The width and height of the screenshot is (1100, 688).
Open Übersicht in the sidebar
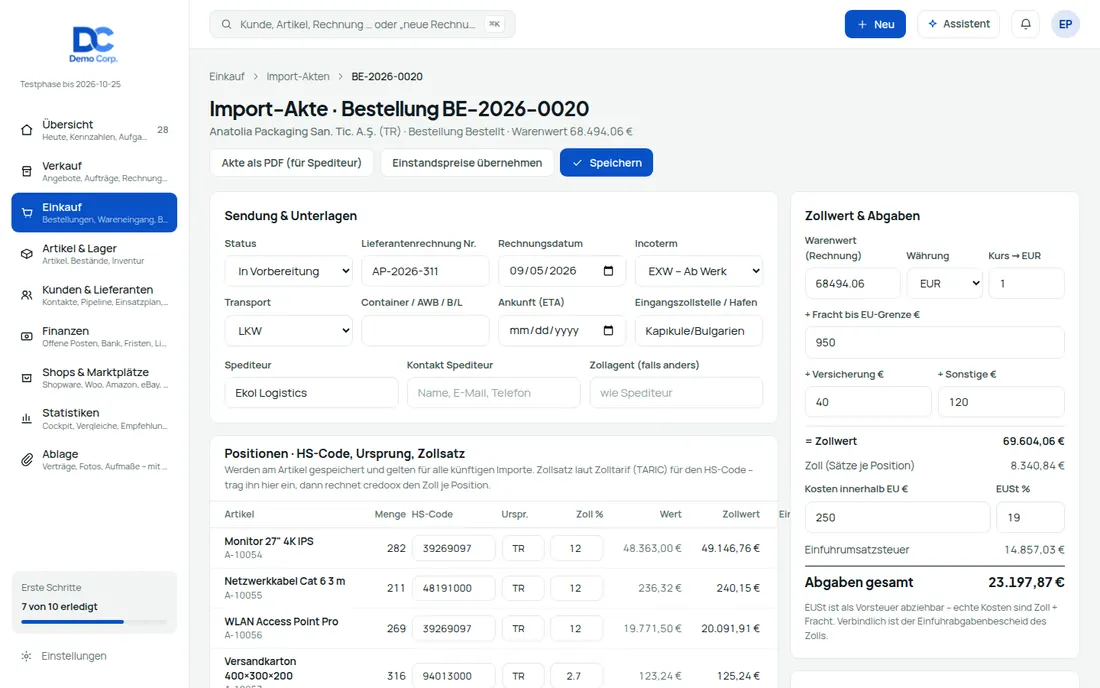[94, 130]
